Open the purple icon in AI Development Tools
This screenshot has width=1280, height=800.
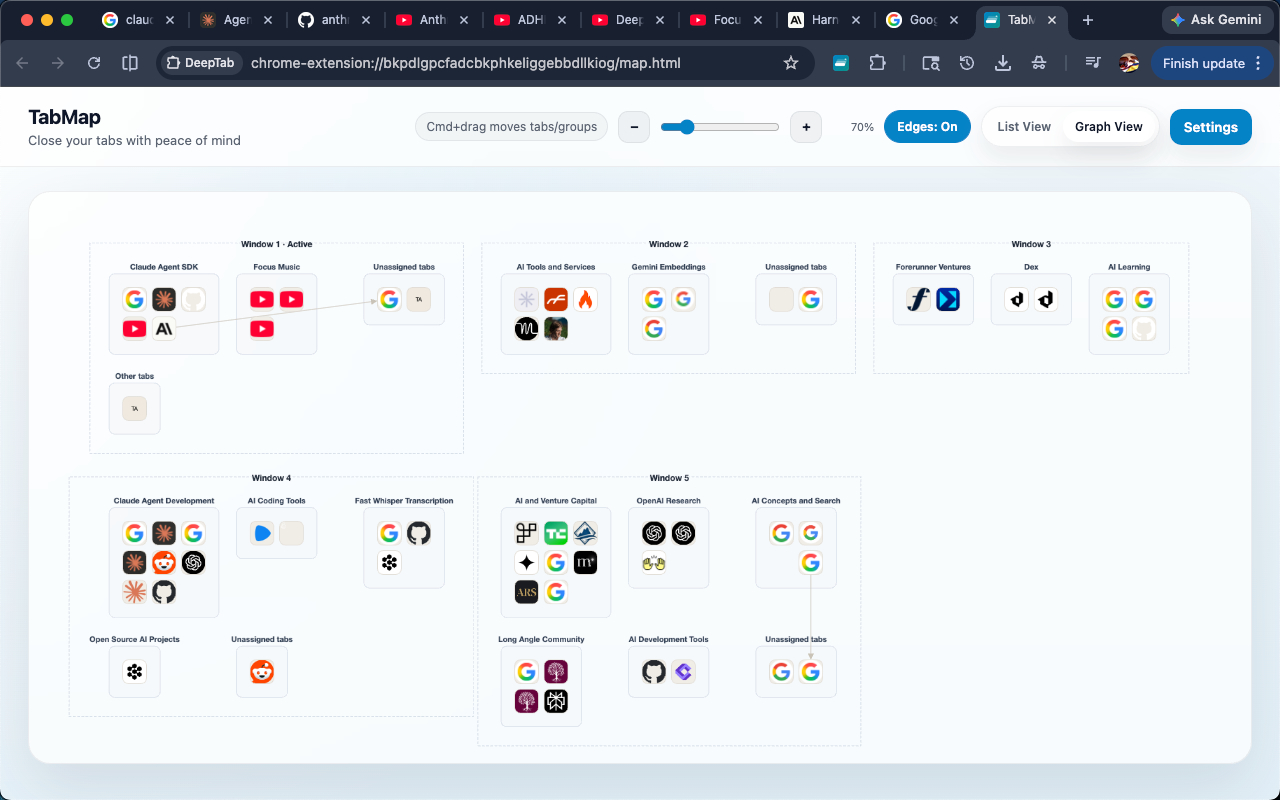683,672
